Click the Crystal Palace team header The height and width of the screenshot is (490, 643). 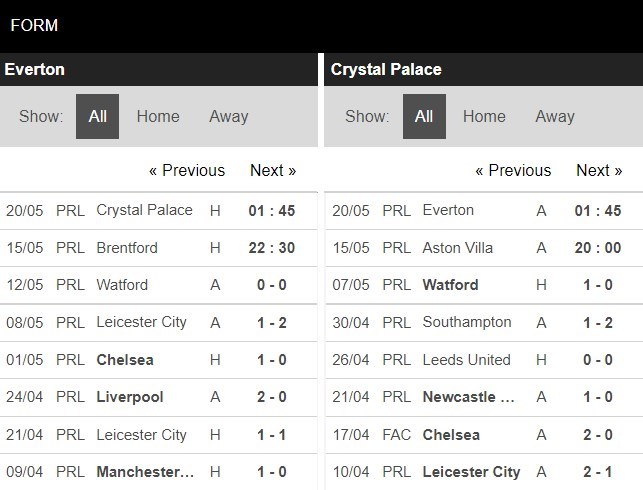(x=386, y=69)
